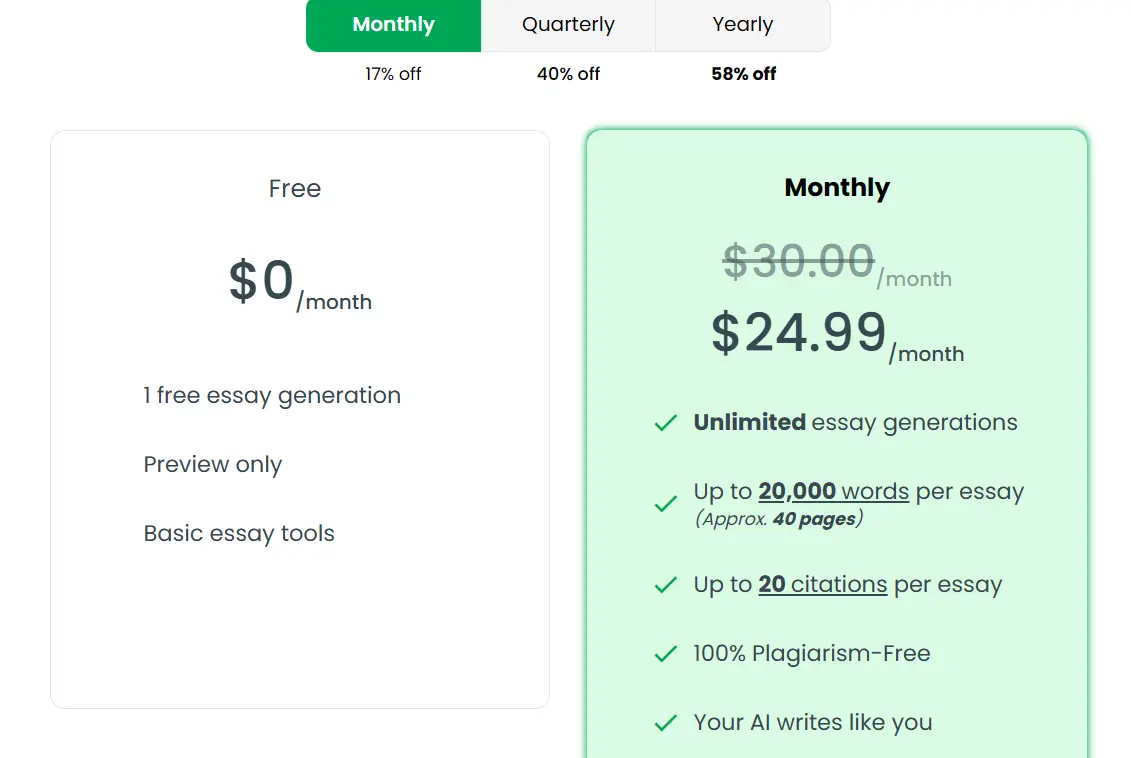Image resolution: width=1131 pixels, height=758 pixels.
Task: Click the 40% off discount label
Action: pyautogui.click(x=568, y=74)
